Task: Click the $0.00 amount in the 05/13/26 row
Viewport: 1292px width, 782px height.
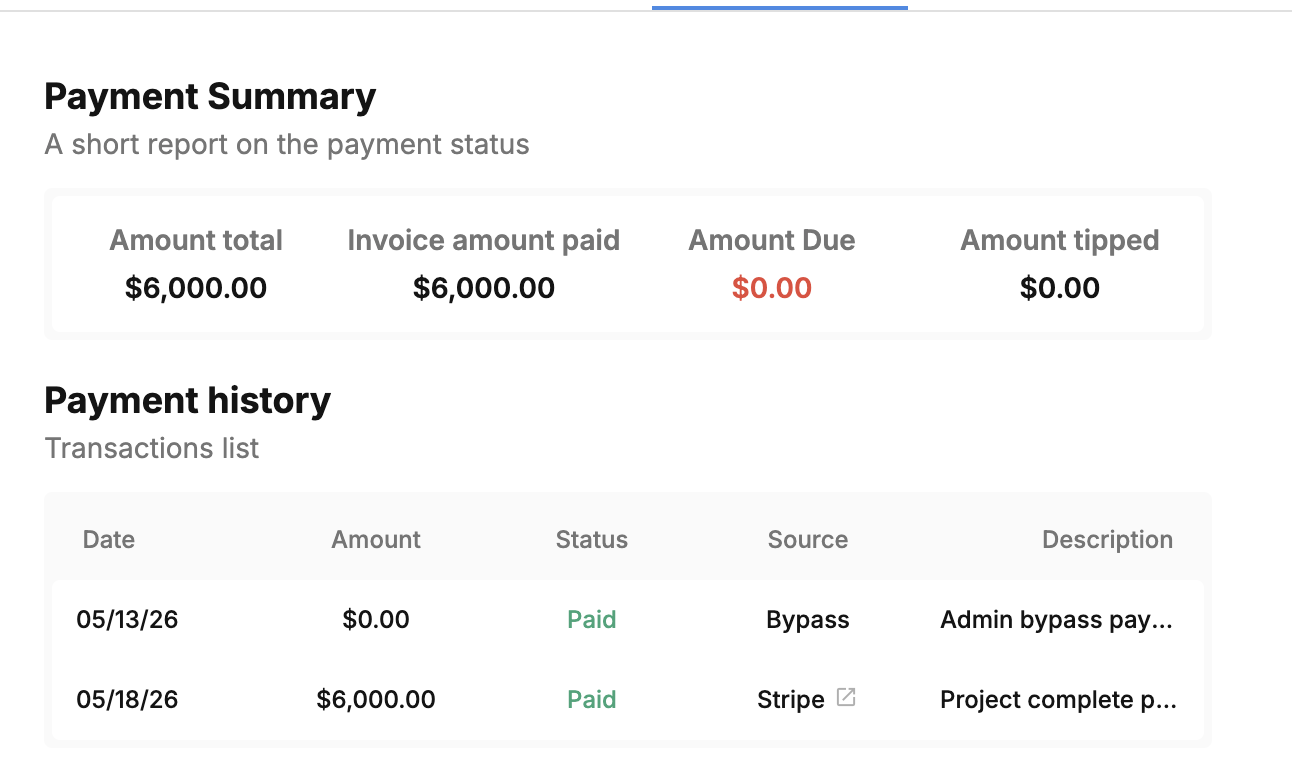Action: 376,620
